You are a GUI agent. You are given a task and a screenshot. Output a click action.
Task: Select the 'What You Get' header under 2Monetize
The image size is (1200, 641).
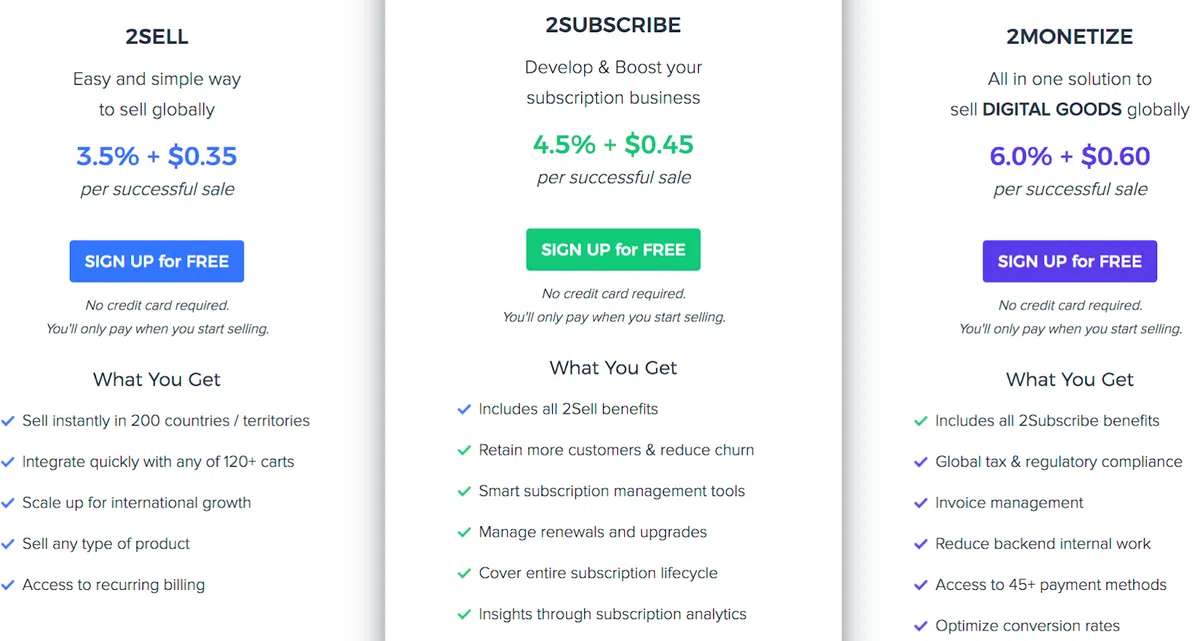coord(1069,379)
